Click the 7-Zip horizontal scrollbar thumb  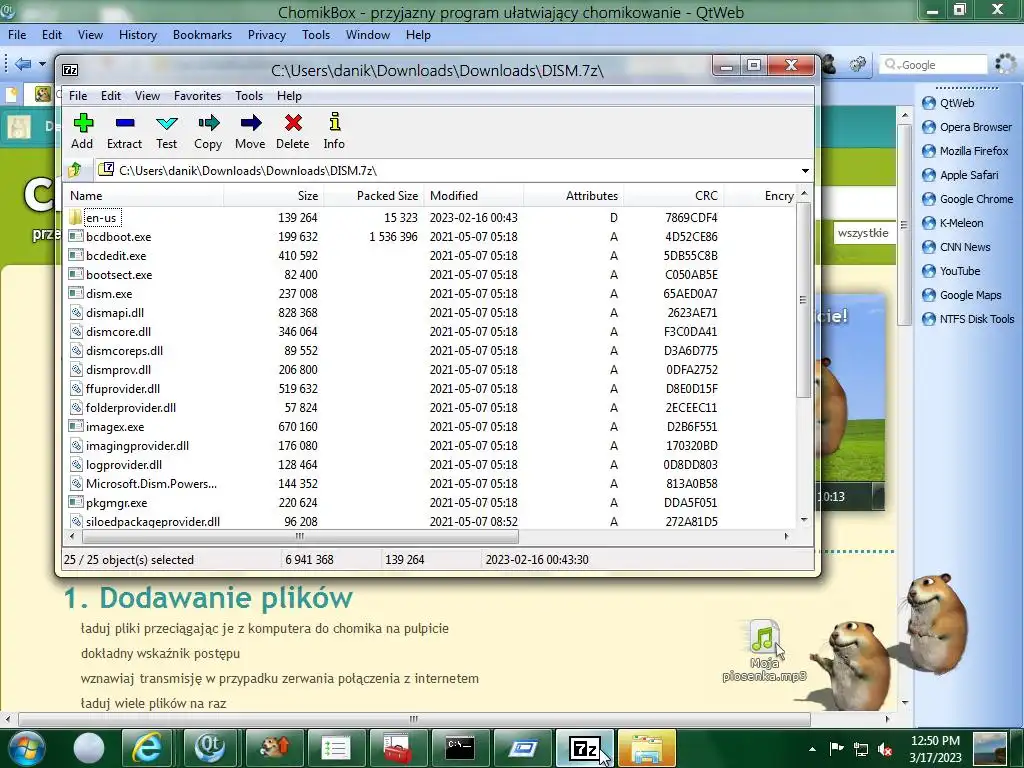point(300,537)
